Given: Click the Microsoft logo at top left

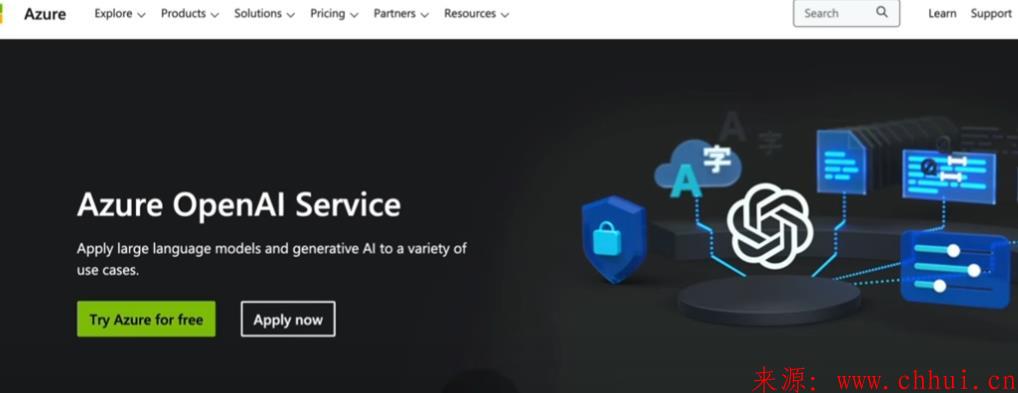Looking at the screenshot, I should pos(2,14).
